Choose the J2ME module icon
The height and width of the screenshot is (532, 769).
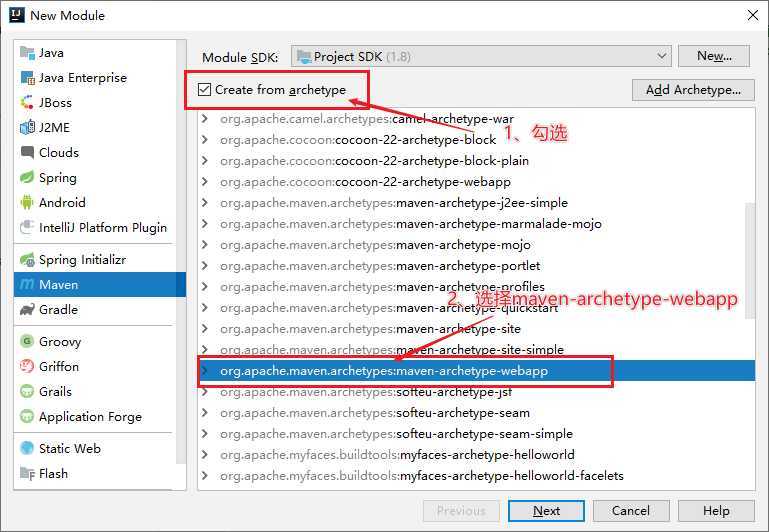point(27,127)
